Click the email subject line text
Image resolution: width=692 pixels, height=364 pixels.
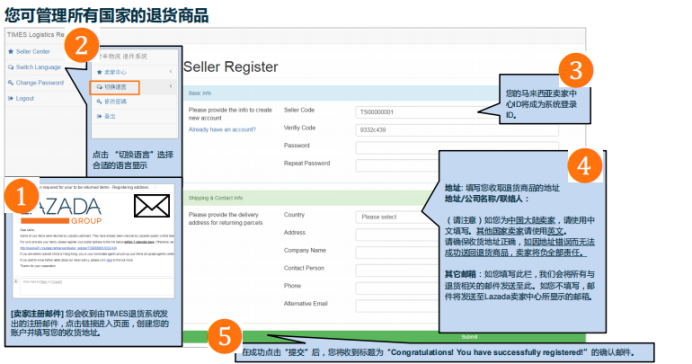click(94, 187)
